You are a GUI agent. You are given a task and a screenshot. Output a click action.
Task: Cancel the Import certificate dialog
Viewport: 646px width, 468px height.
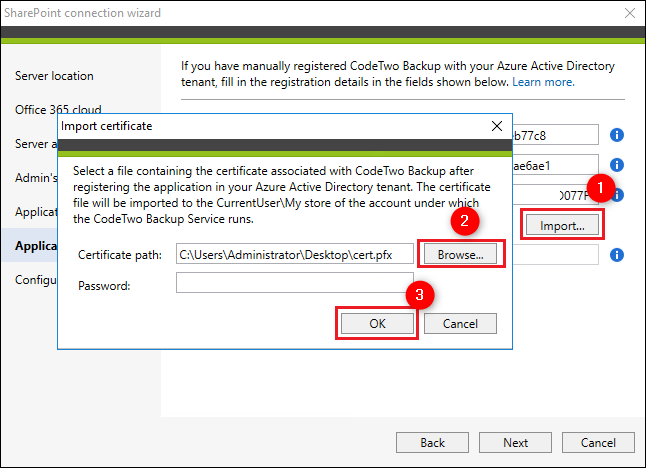pos(460,323)
